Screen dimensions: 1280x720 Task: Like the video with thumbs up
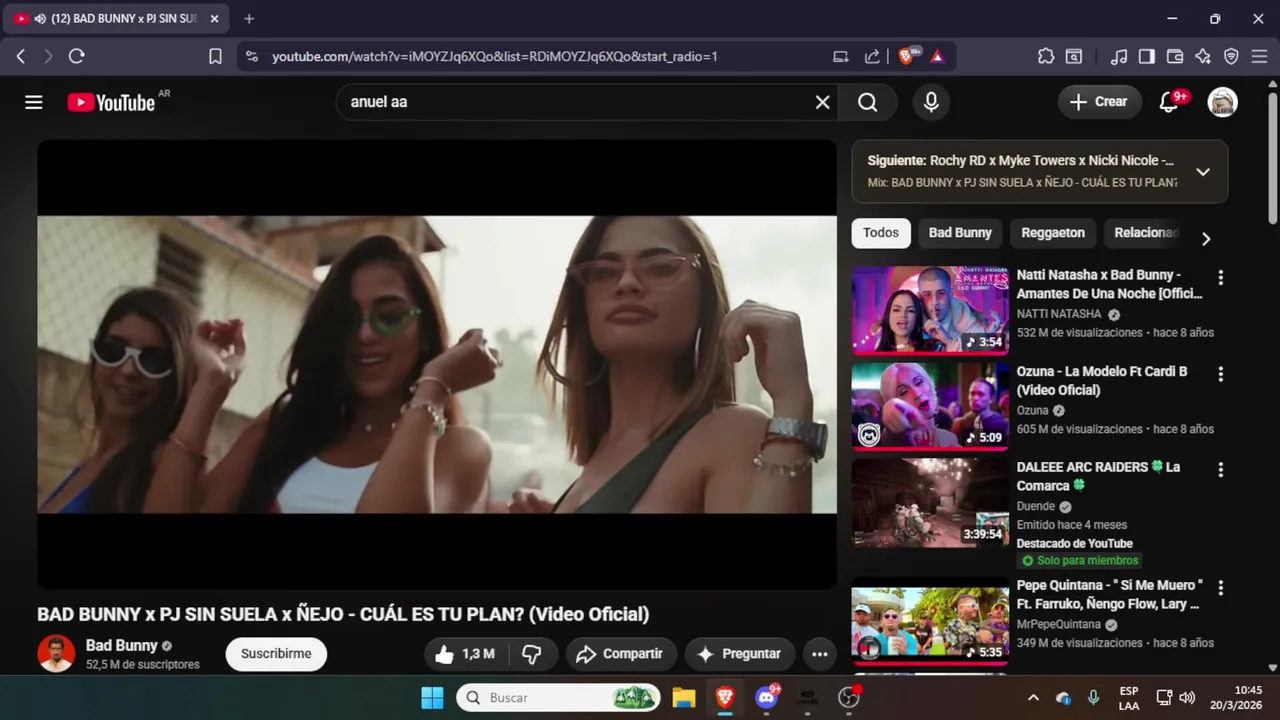coord(465,654)
